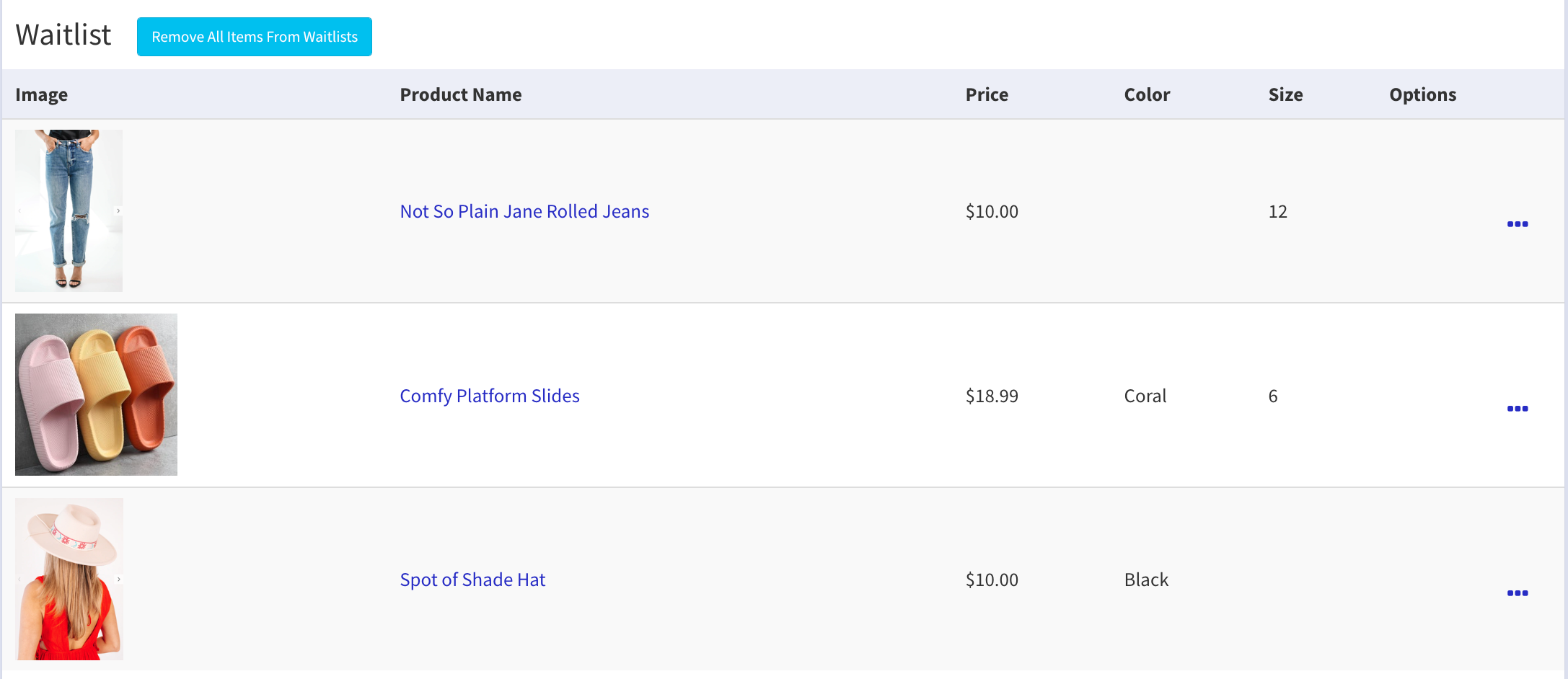The width and height of the screenshot is (1568, 679).
Task: Open the Comfy Platform Slides product link
Action: (489, 396)
